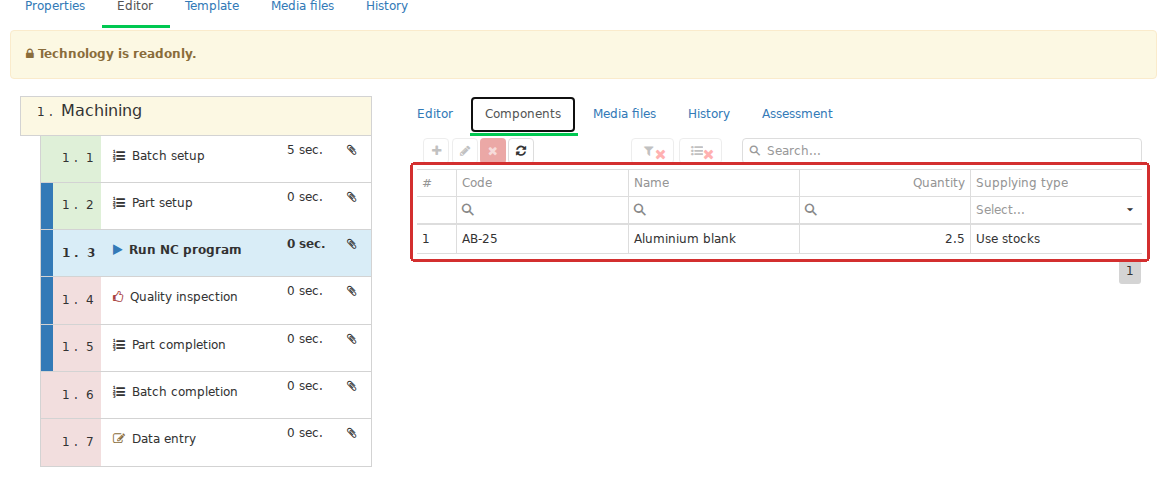Click the paperclip icon on Part setup row
The height and width of the screenshot is (477, 1167).
click(x=352, y=196)
